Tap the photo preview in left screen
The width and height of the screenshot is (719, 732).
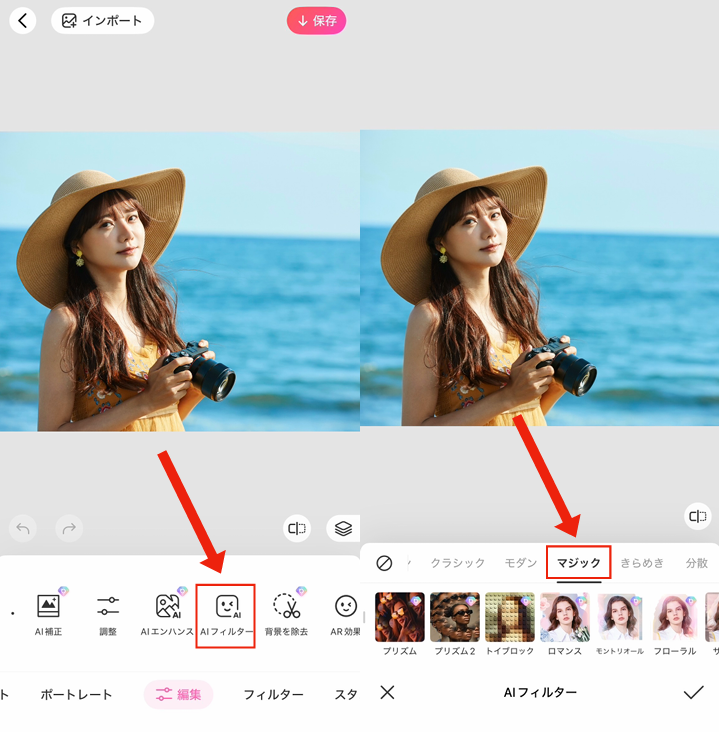[180, 281]
